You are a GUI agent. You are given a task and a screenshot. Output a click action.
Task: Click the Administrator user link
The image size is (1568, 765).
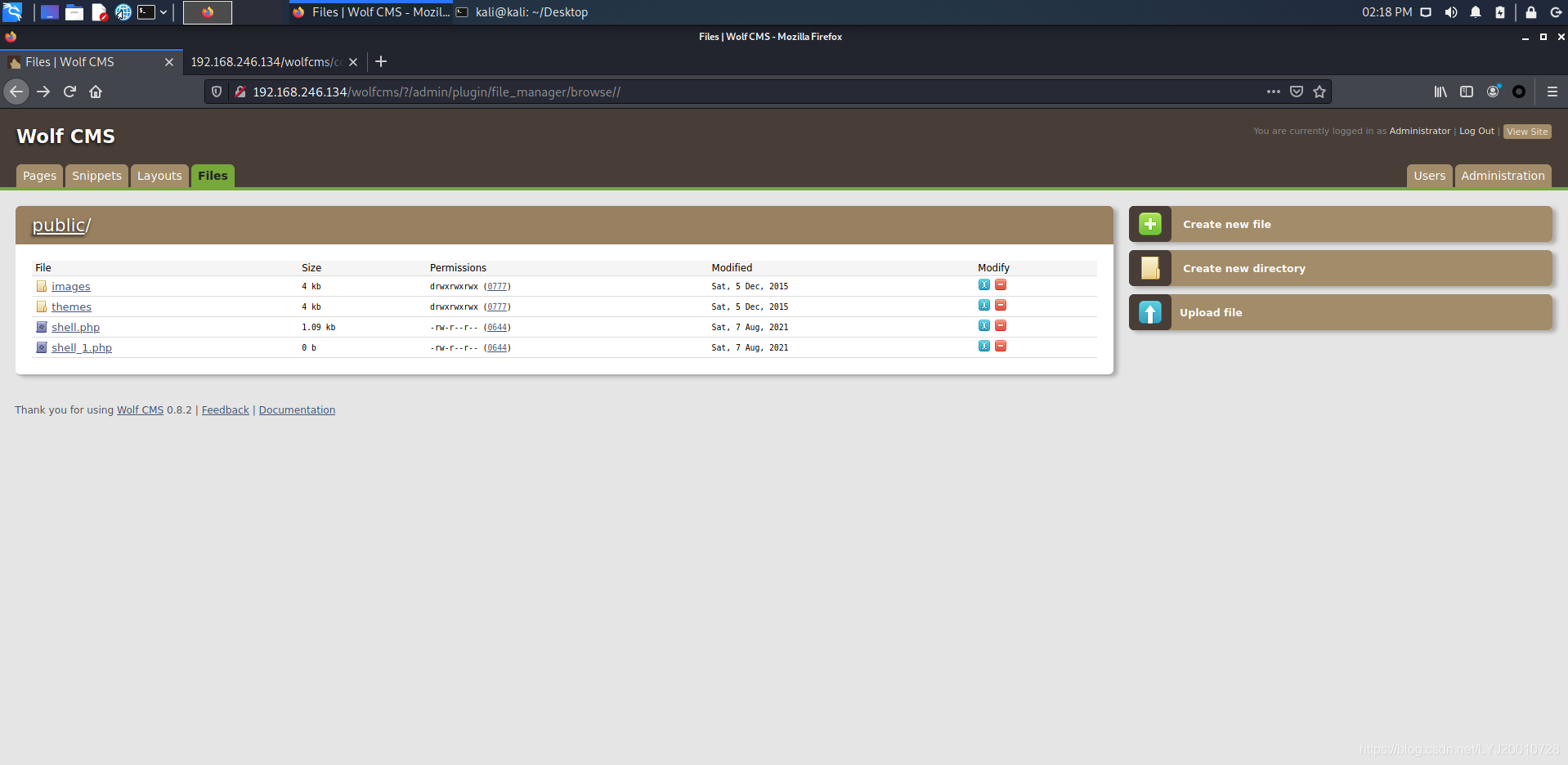point(1420,131)
